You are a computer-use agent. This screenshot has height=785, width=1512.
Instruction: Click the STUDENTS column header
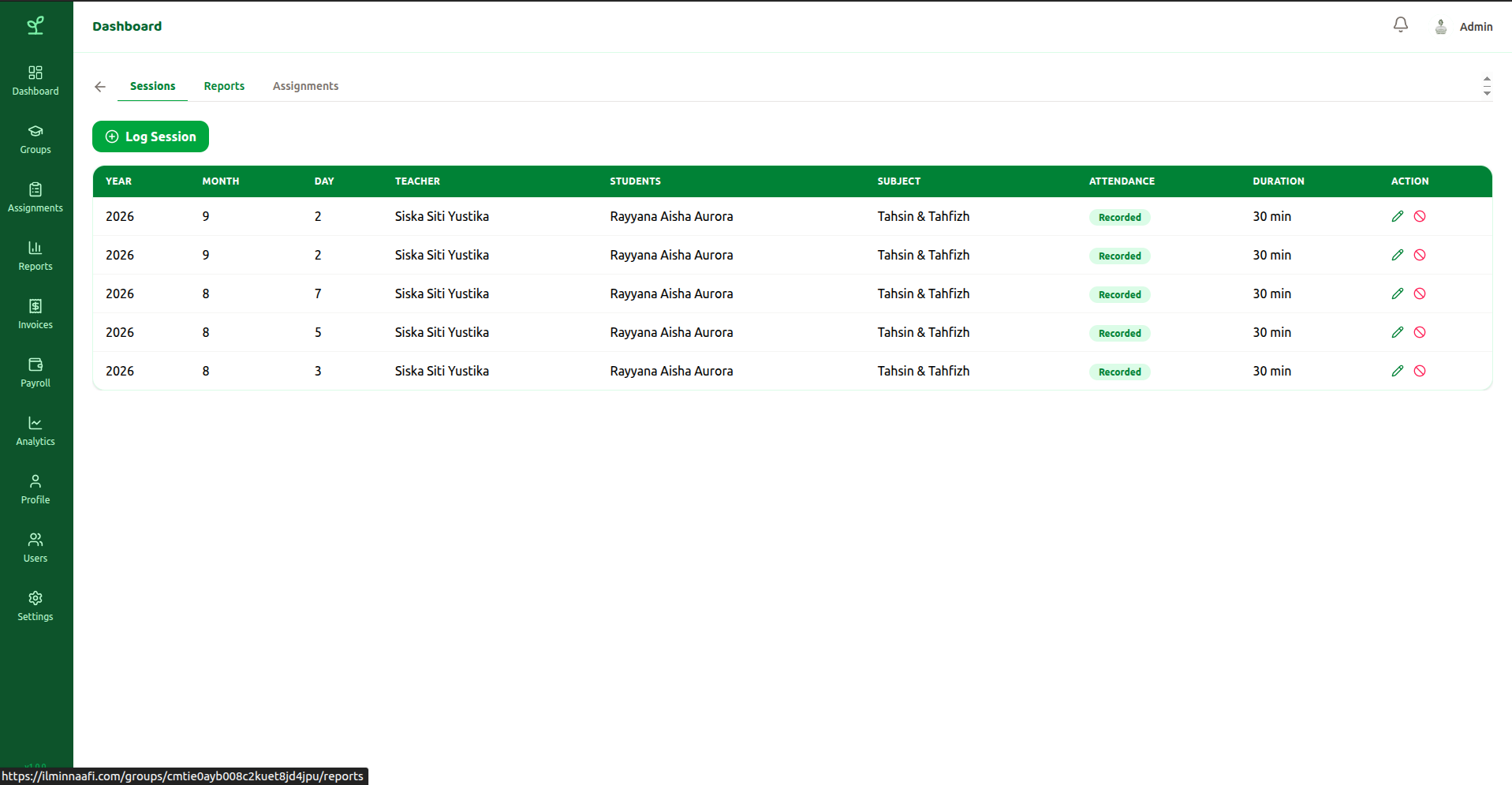point(636,181)
